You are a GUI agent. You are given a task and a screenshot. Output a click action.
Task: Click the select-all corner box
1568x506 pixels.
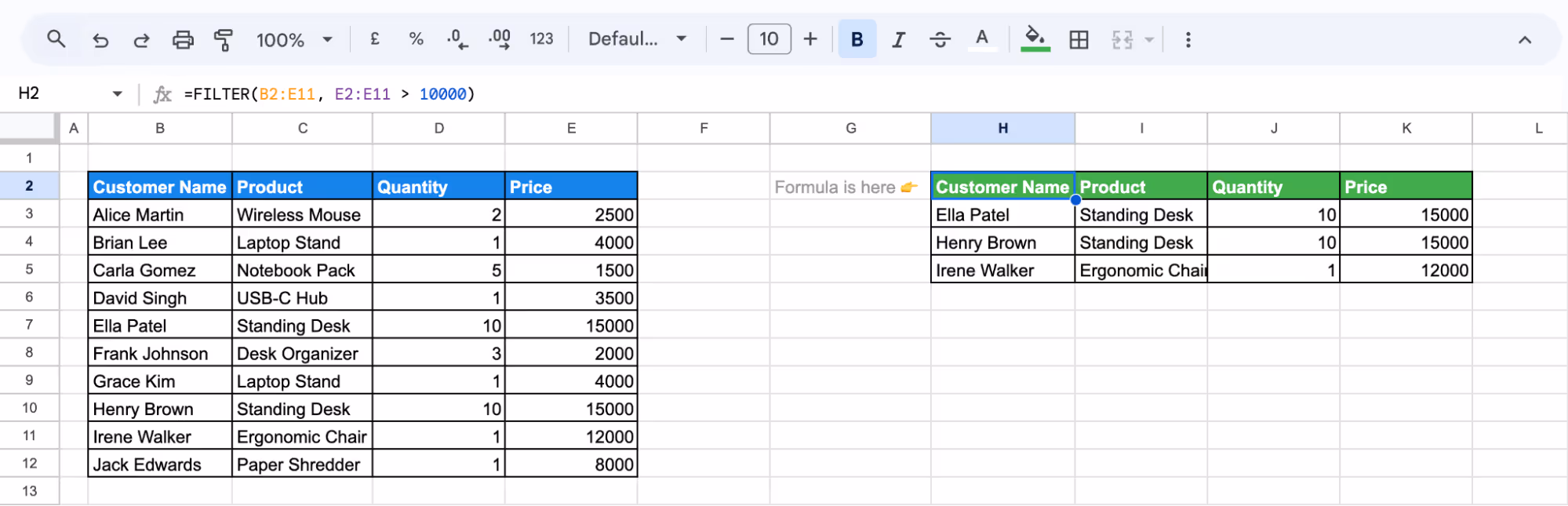click(29, 128)
